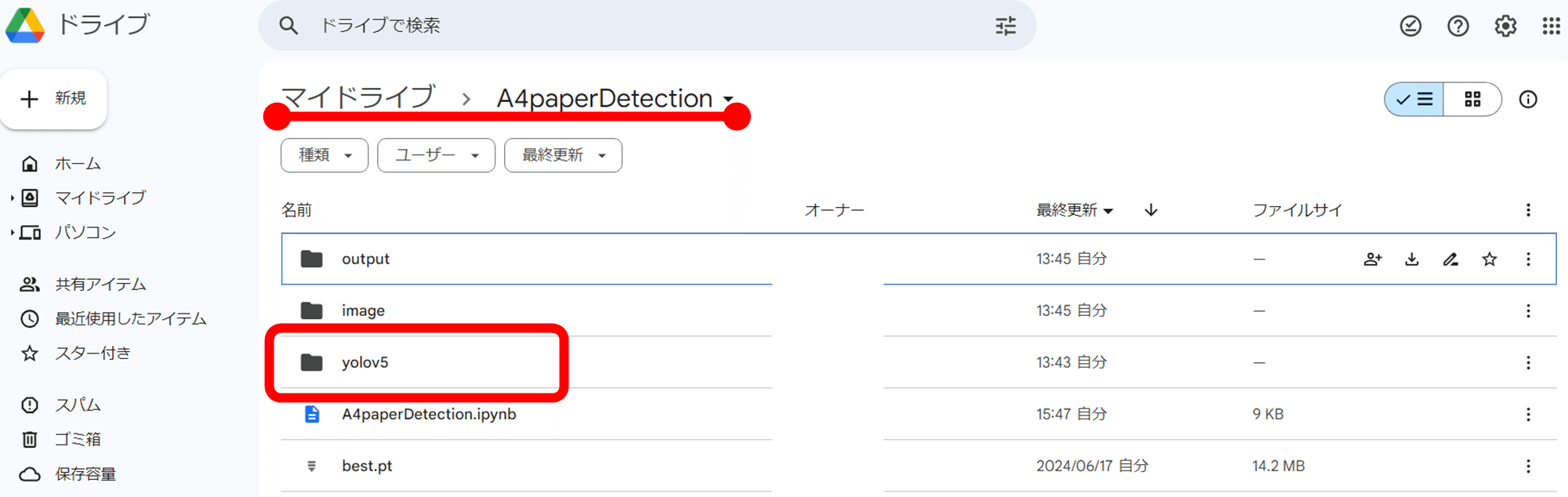
Task: Click the output folder icon
Action: 312,259
